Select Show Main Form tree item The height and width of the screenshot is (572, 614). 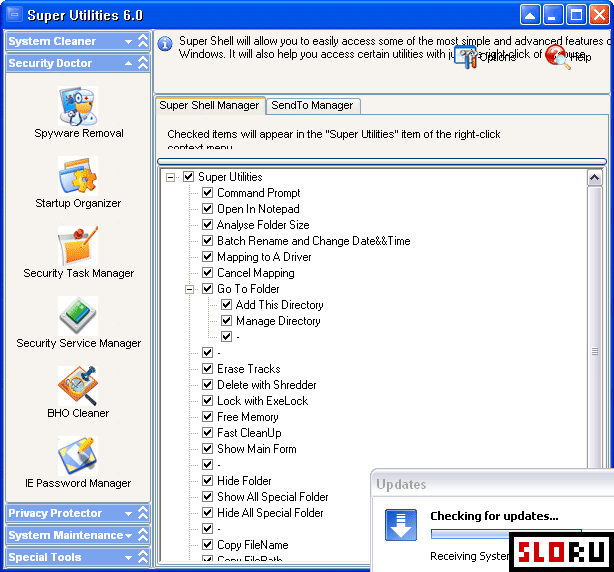[x=256, y=449]
